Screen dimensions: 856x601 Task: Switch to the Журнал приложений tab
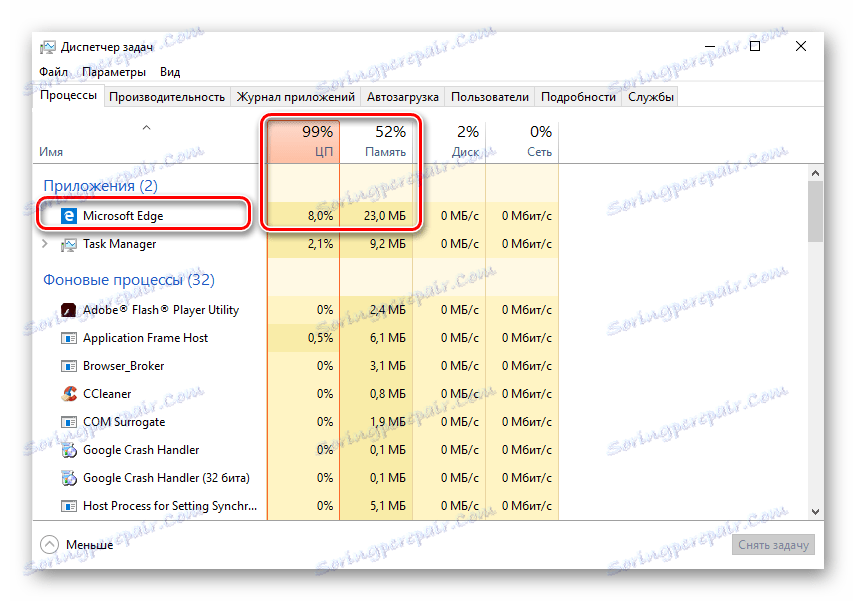295,97
